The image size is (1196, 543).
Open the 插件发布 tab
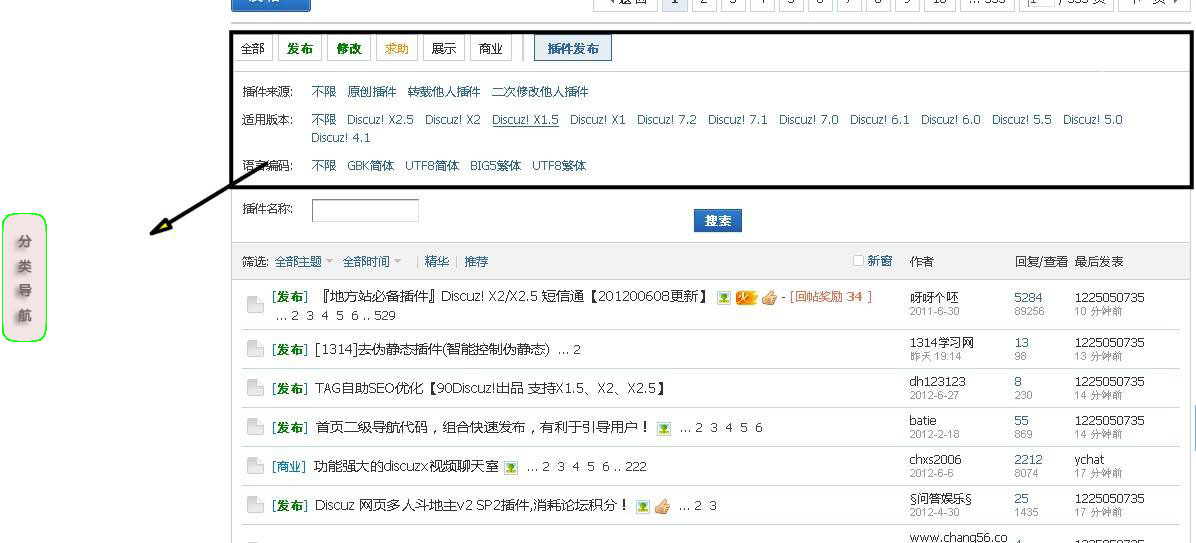tap(573, 49)
